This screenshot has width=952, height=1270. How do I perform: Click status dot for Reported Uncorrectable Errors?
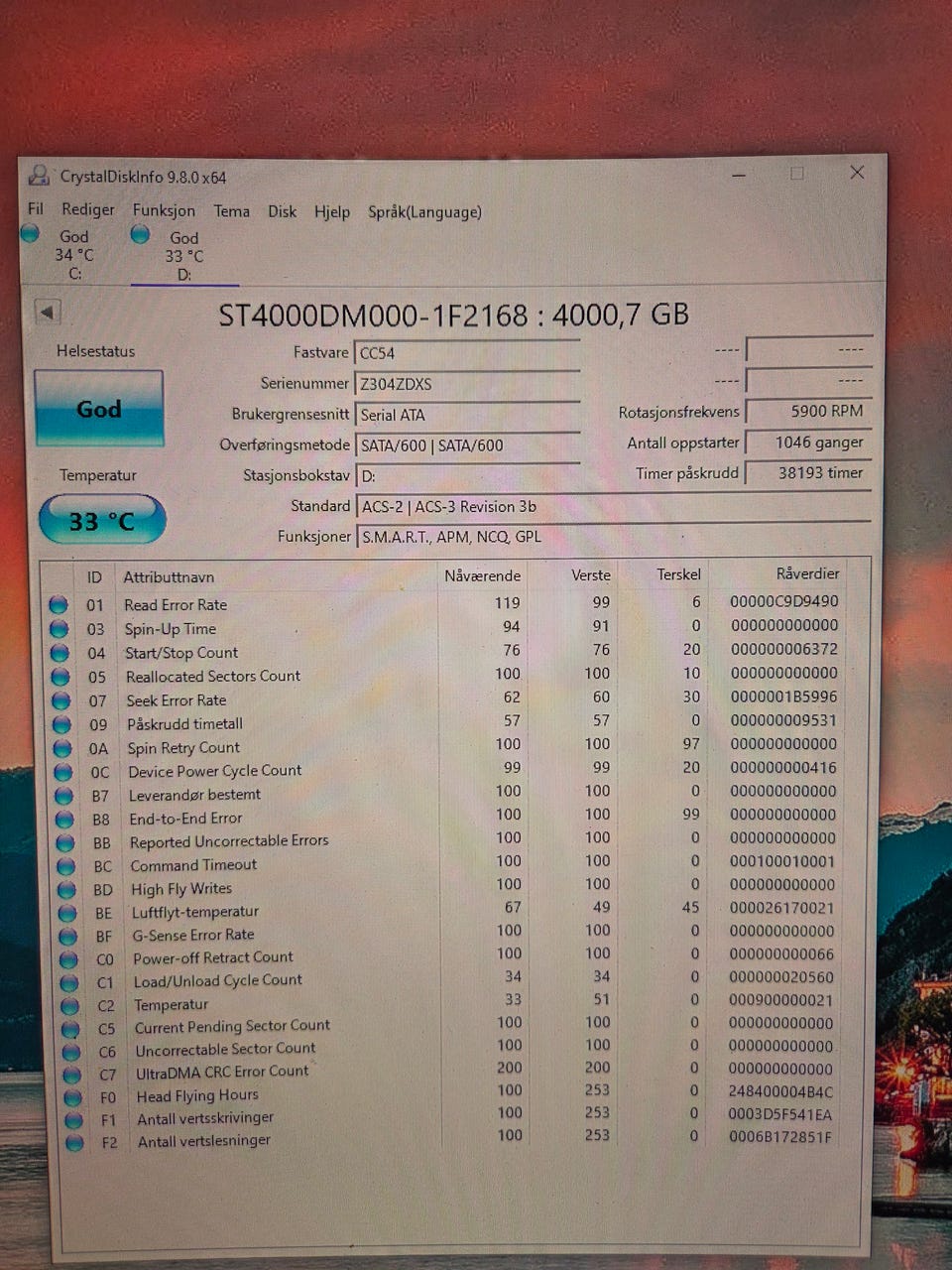pos(65,842)
